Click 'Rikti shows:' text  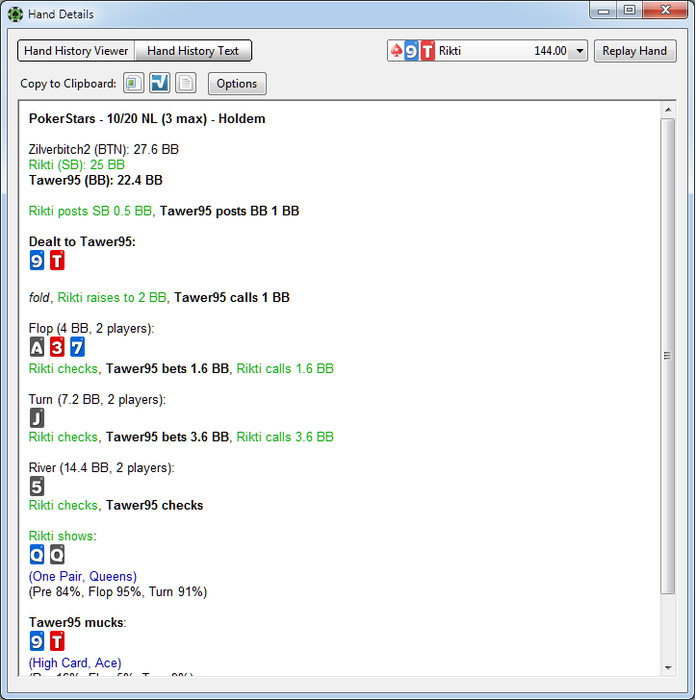pyautogui.click(x=63, y=536)
